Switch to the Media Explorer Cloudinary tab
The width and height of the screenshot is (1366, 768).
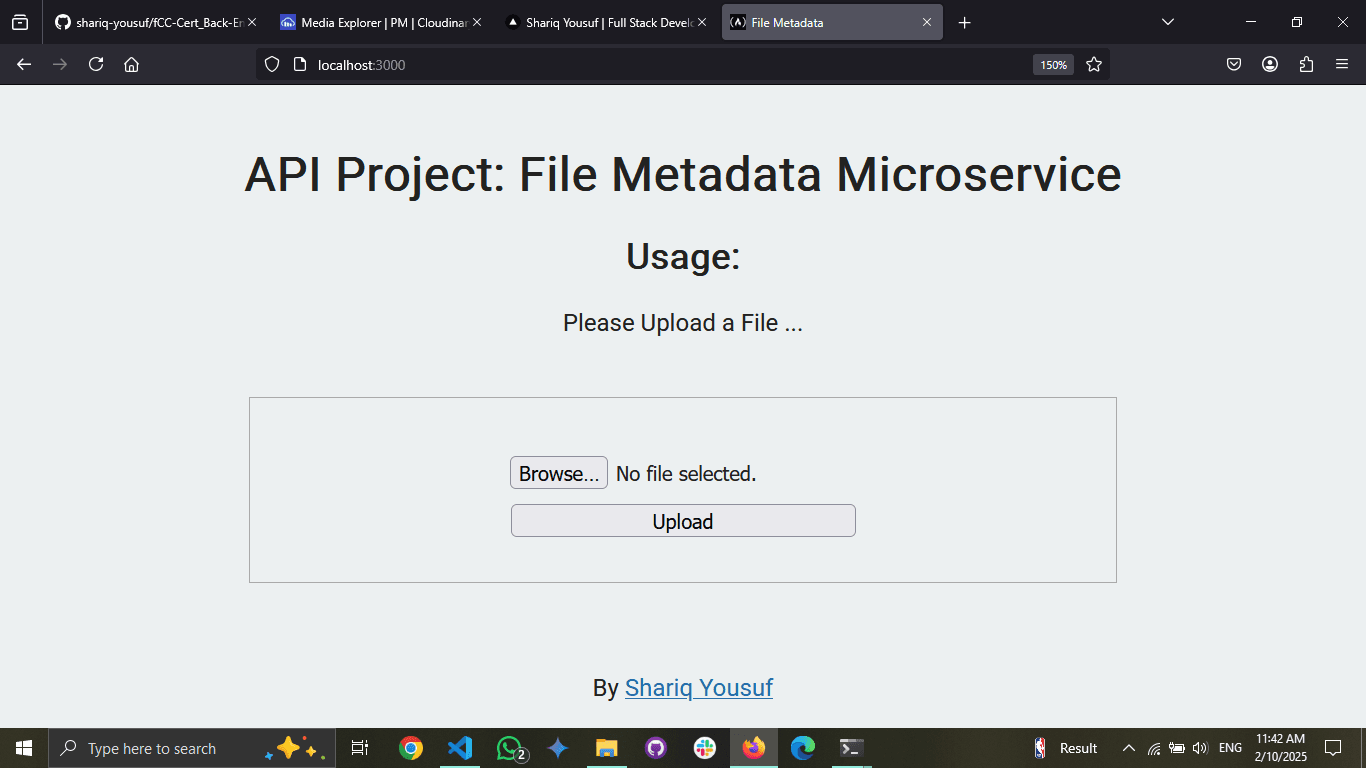point(380,21)
